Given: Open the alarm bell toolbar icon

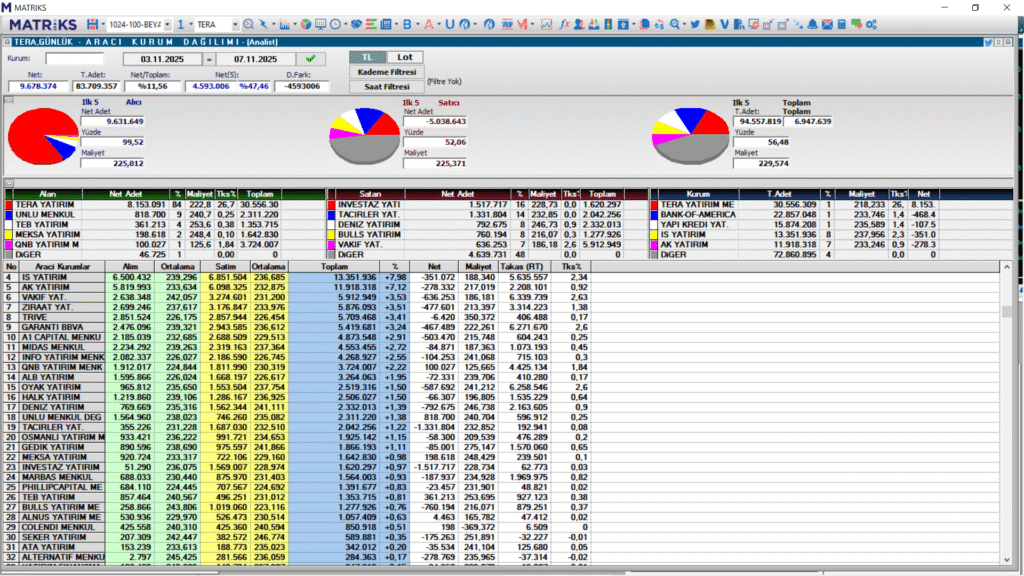Looking at the screenshot, I should [x=812, y=24].
